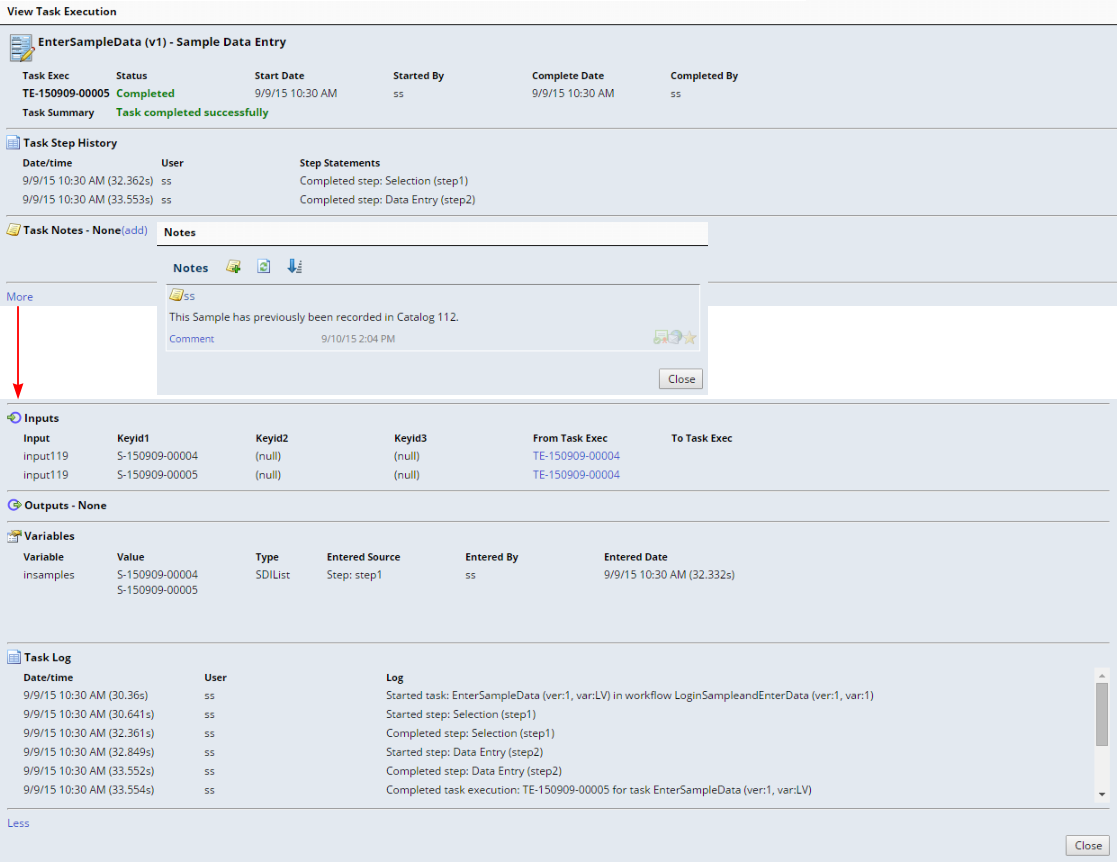Click the 'Started task: EnterSampleData' log entry
The height and width of the screenshot is (862, 1117).
pyautogui.click(x=630, y=695)
